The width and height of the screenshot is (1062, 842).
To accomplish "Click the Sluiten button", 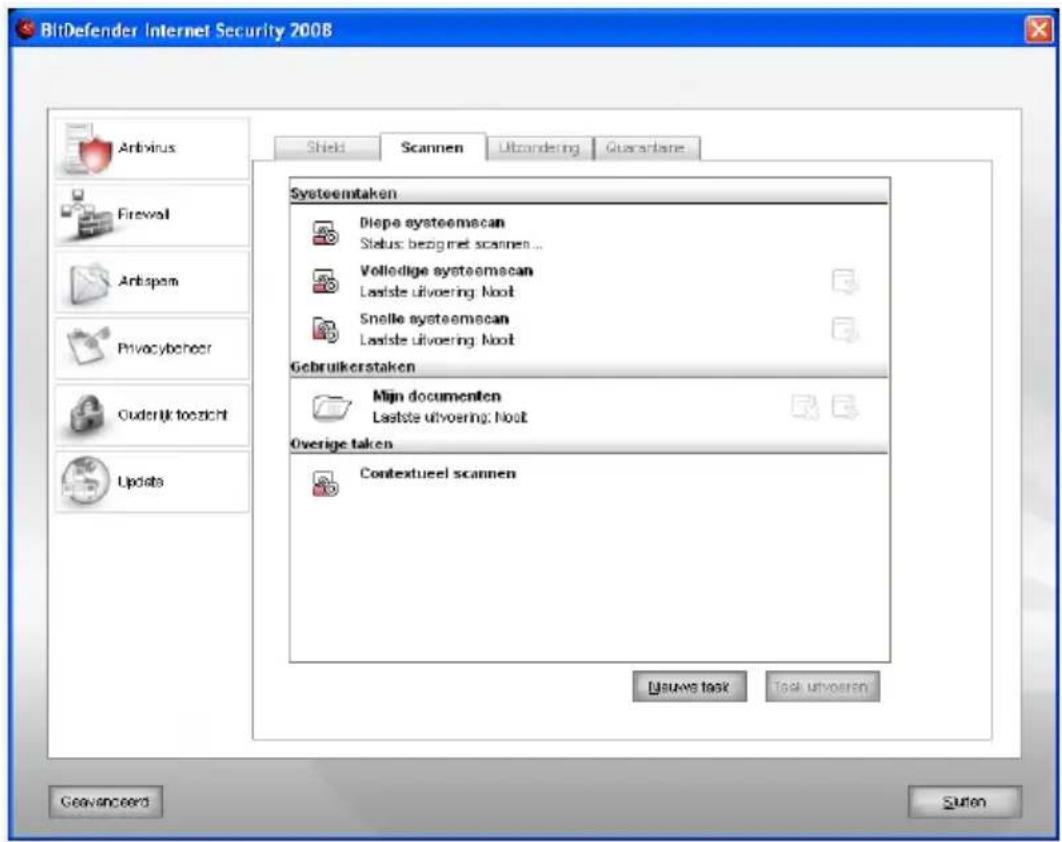I will pos(964,802).
